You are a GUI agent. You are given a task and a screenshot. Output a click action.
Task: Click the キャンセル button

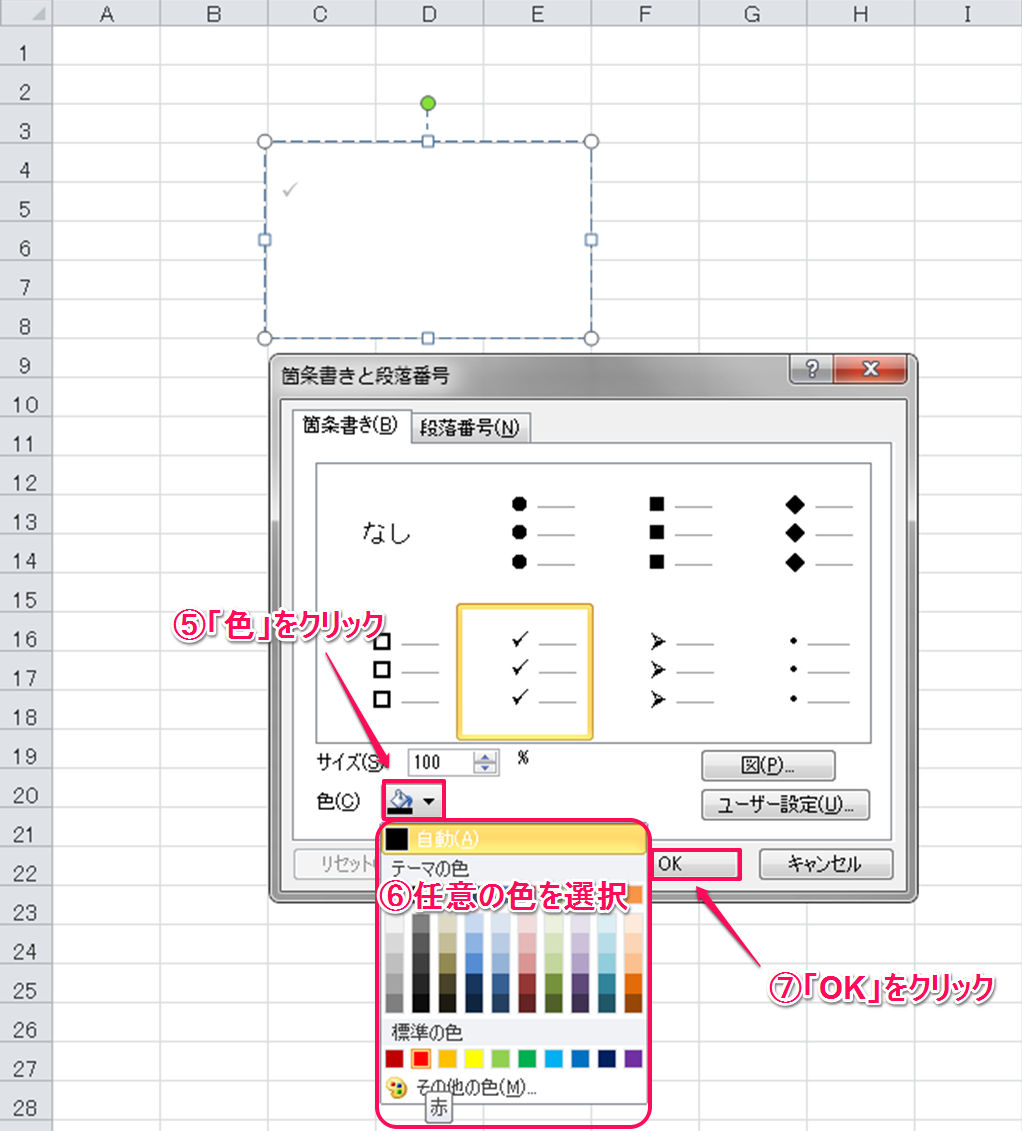[825, 865]
